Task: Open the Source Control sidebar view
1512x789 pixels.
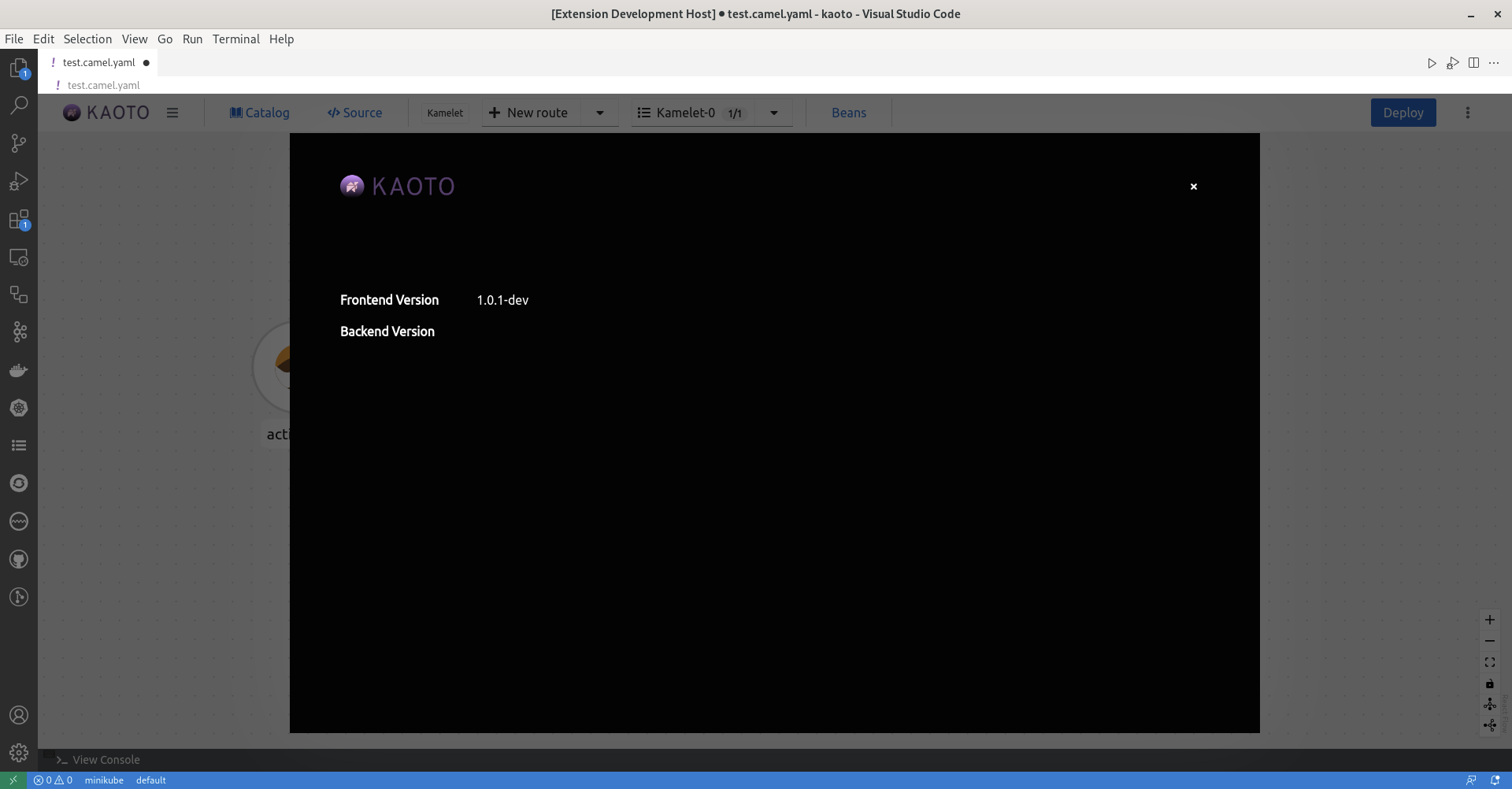Action: pos(19,143)
